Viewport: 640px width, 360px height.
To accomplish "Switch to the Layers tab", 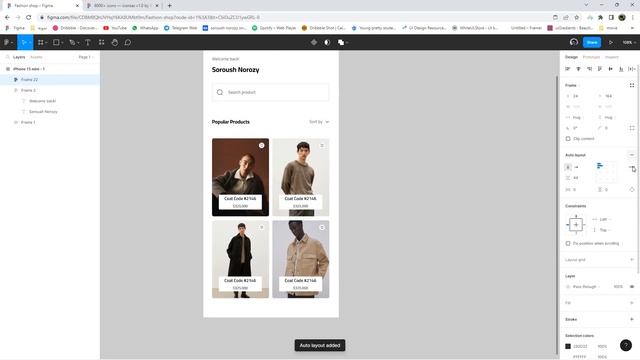I will [19, 57].
